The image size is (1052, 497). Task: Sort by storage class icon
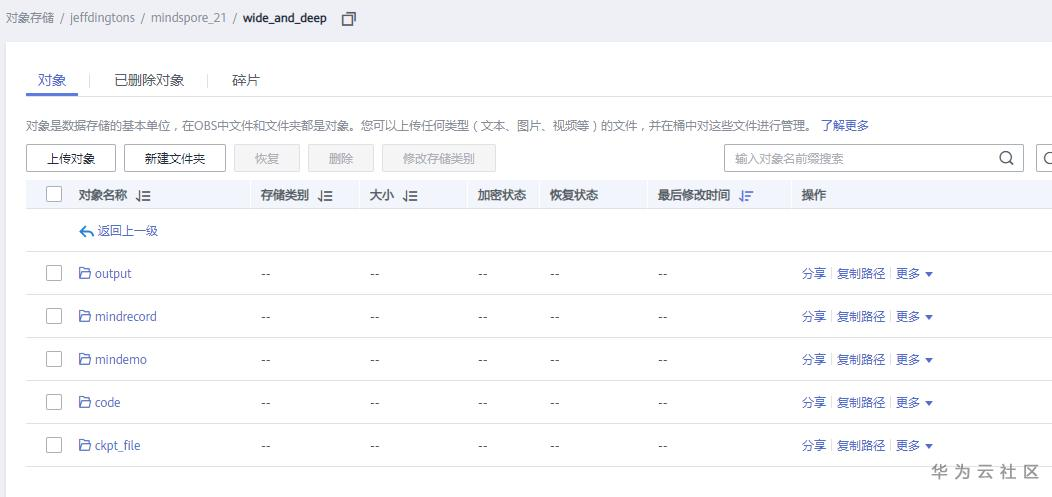coord(325,196)
